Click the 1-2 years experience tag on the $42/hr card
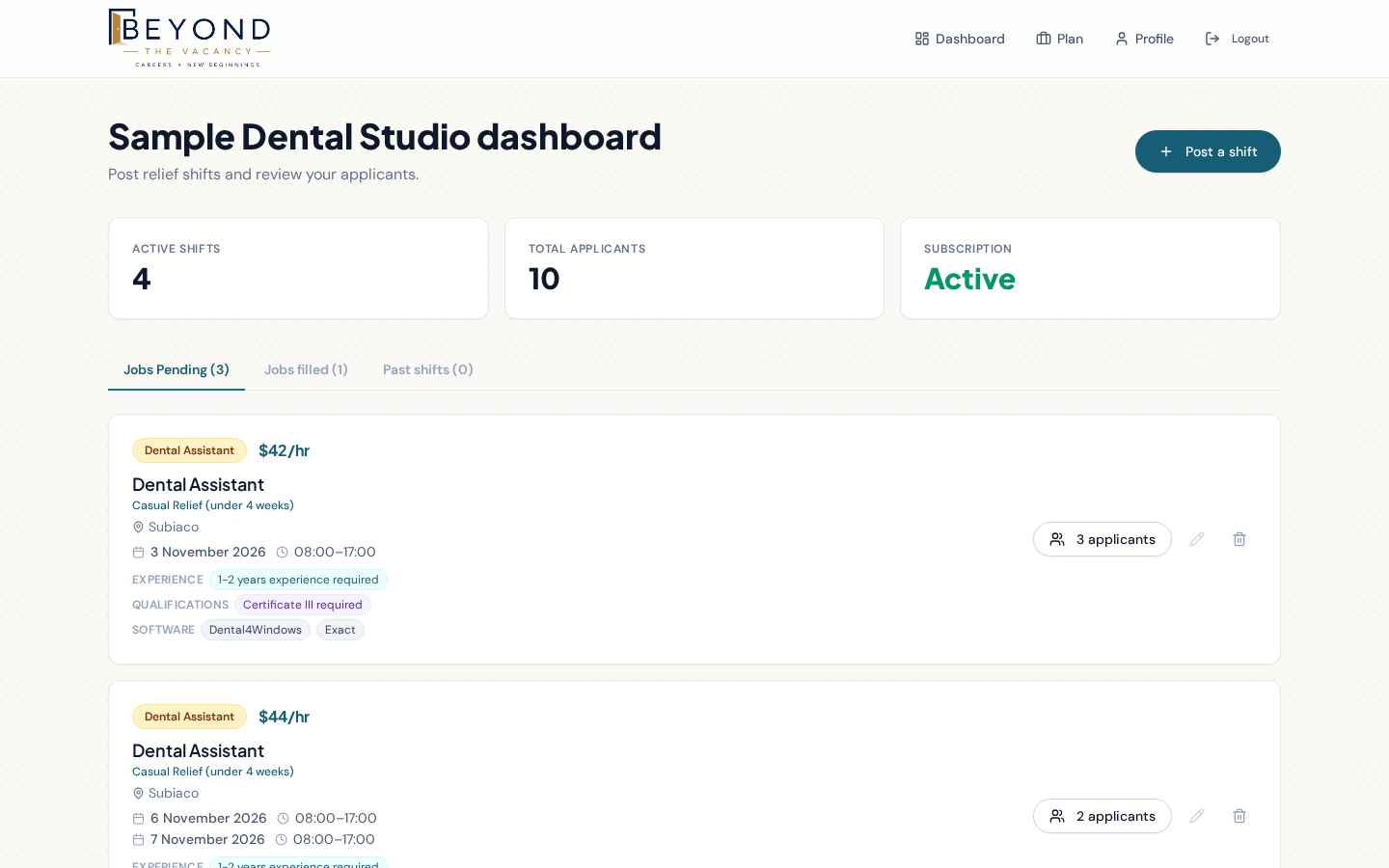This screenshot has width=1389, height=868. point(298,580)
